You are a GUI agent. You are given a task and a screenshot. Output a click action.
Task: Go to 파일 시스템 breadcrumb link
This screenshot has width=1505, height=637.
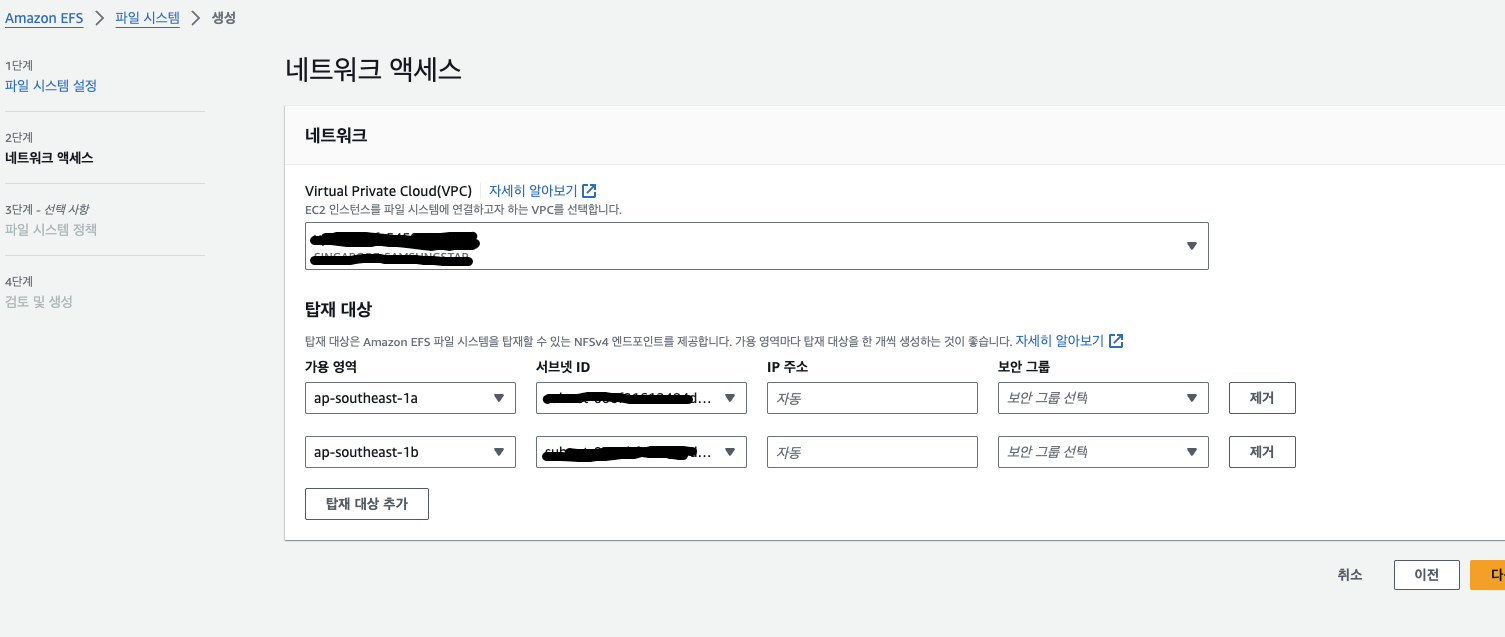[x=147, y=18]
